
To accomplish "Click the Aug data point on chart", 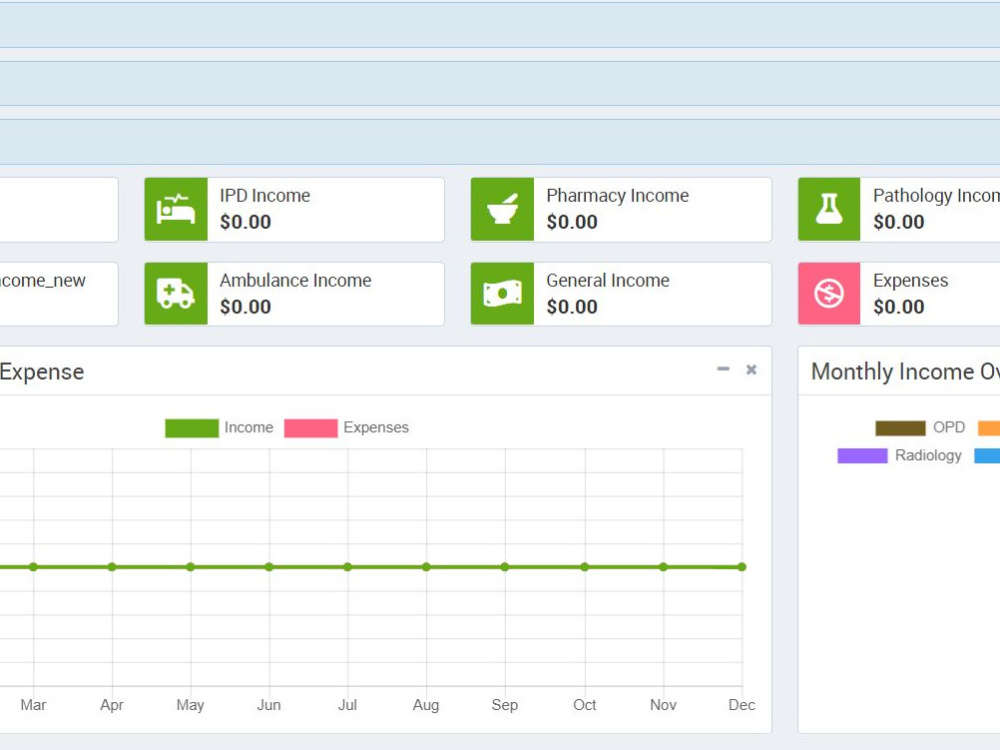I will pos(426,567).
